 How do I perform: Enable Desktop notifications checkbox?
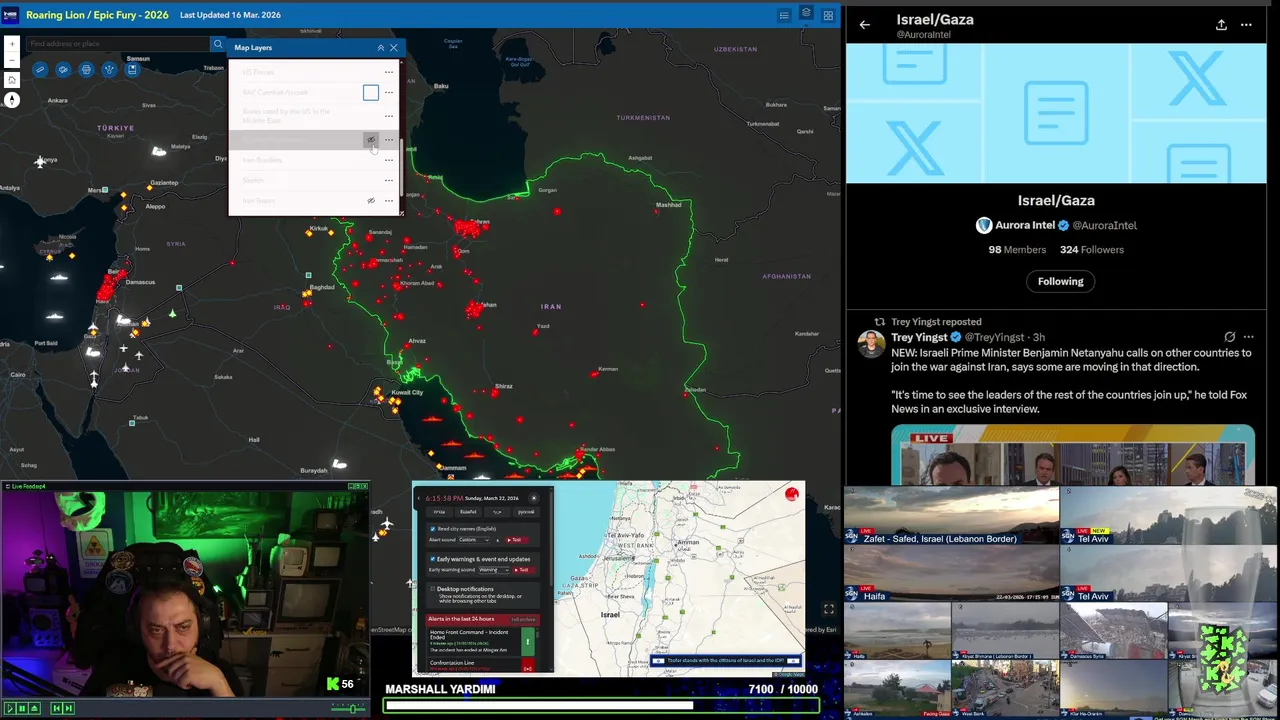[433, 589]
